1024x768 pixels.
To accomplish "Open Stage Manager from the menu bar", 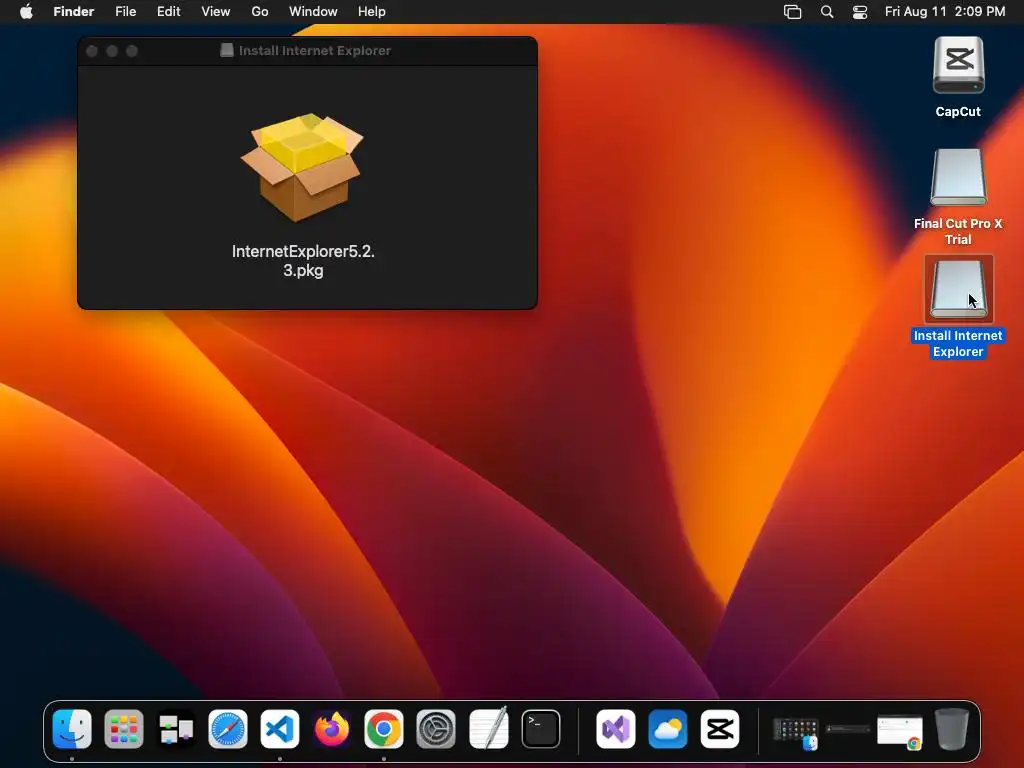I will point(792,12).
